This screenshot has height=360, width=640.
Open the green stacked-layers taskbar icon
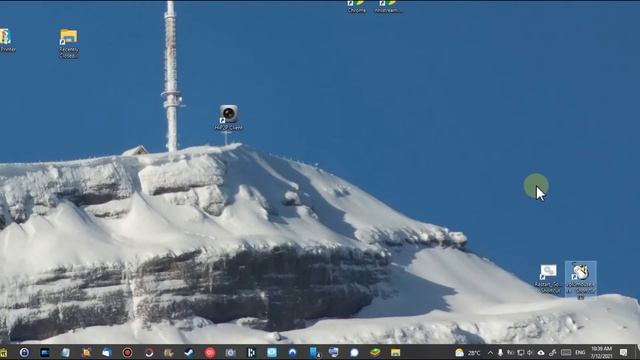[375, 352]
